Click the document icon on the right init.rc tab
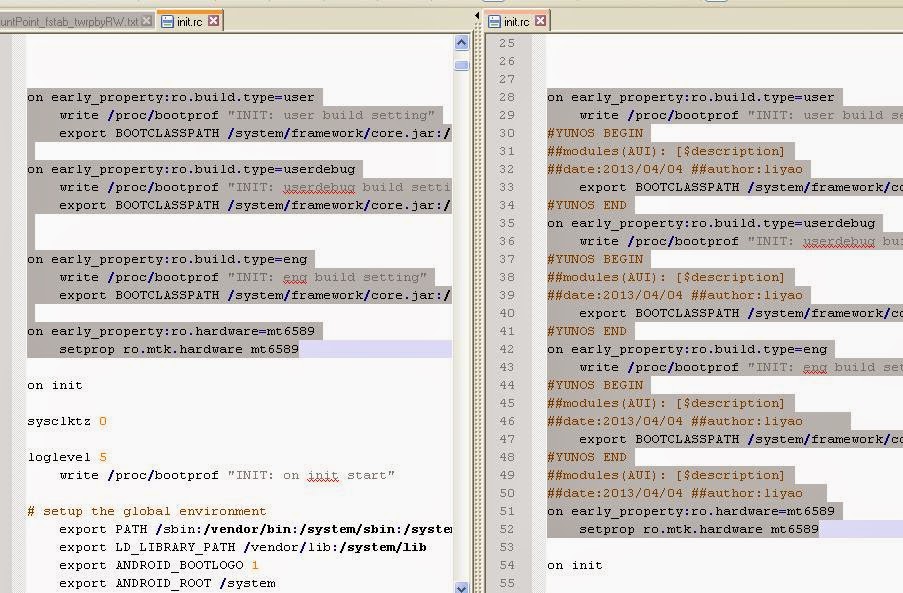903x593 pixels. 496,20
